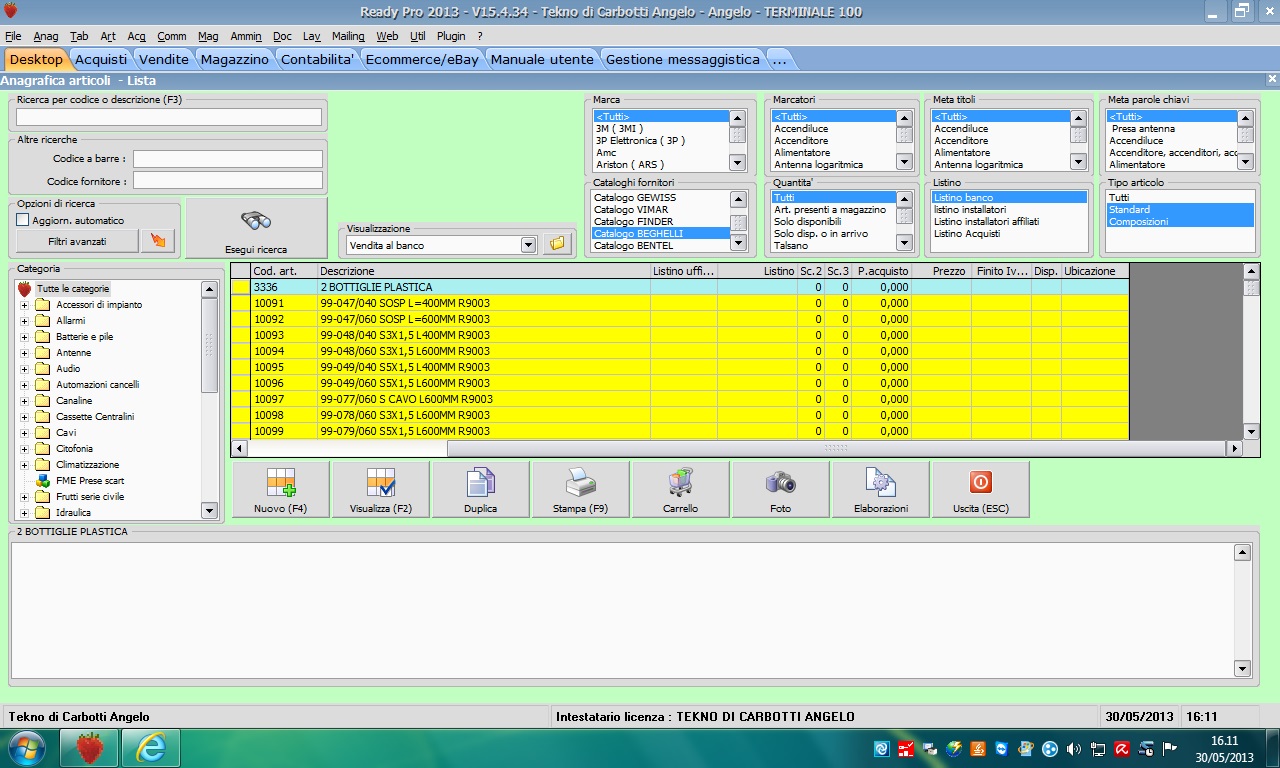
Task: Click the network connection tray icon
Action: (x=1098, y=748)
